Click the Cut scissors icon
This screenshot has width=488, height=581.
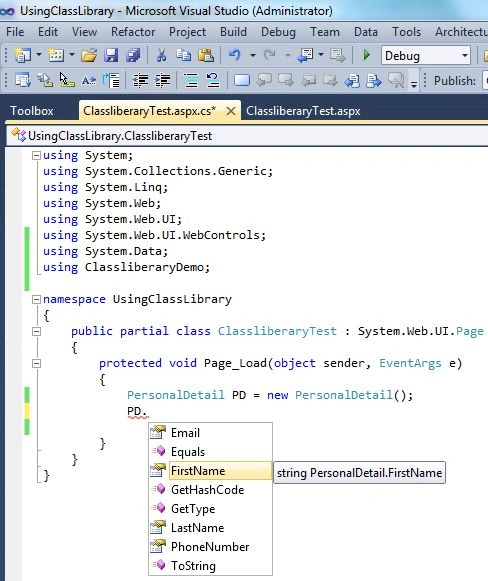(161, 56)
